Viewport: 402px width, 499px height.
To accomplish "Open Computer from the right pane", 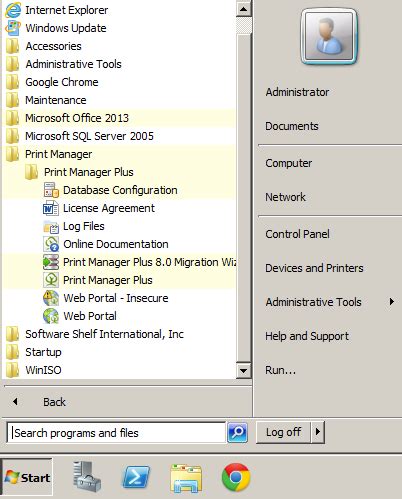I will click(x=289, y=163).
